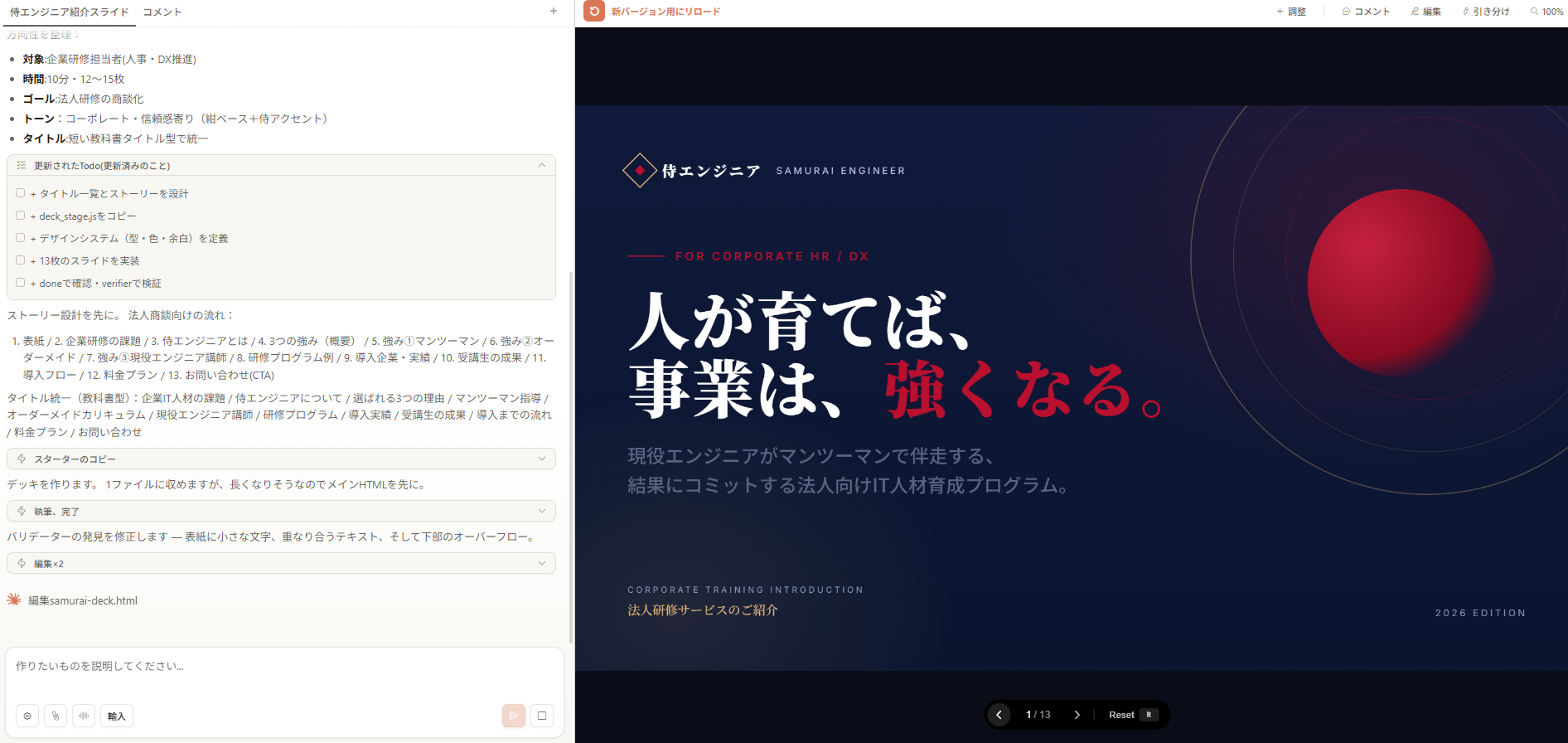This screenshot has height=743, width=1568.
Task: Expand the スターターのコピー section
Action: point(541,459)
